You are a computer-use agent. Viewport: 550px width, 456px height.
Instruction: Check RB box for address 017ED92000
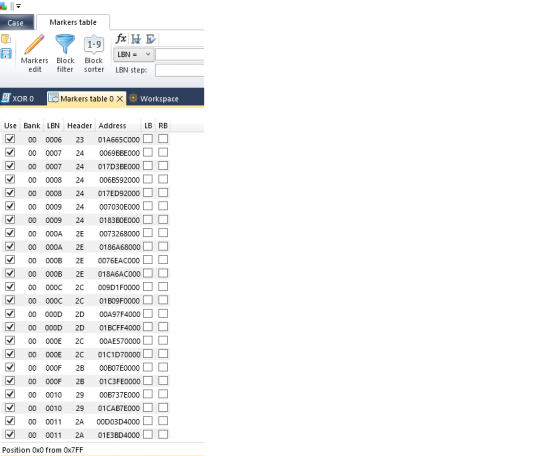click(x=163, y=193)
